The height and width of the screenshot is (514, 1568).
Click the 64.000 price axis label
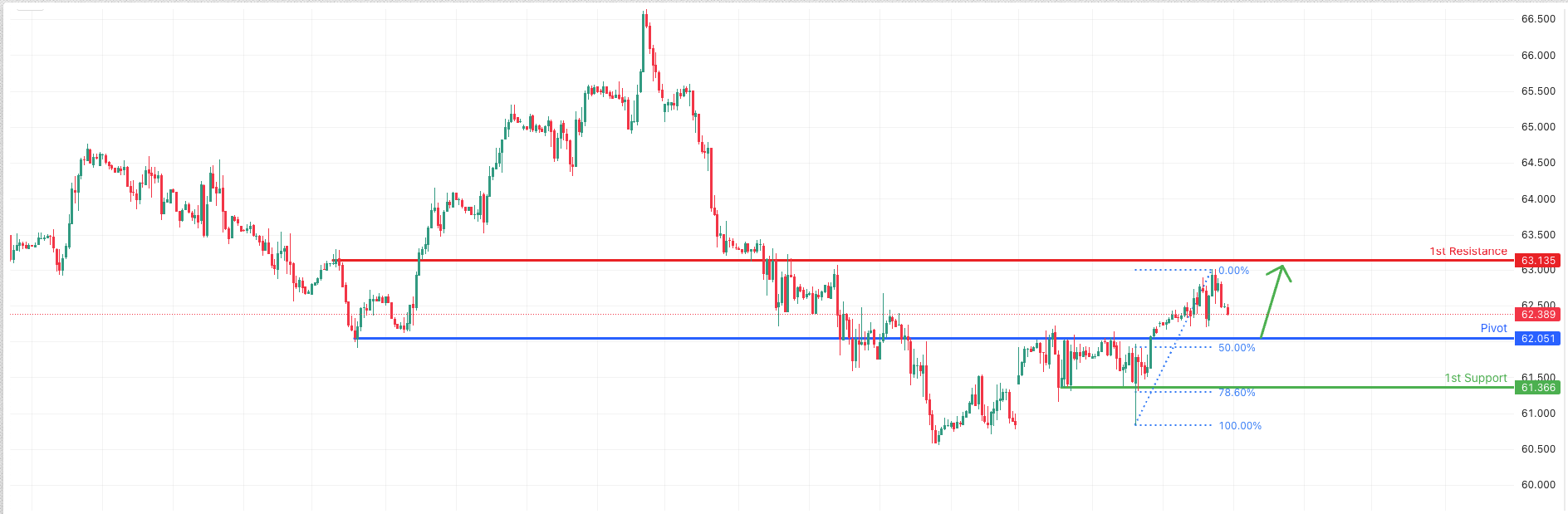(1538, 199)
